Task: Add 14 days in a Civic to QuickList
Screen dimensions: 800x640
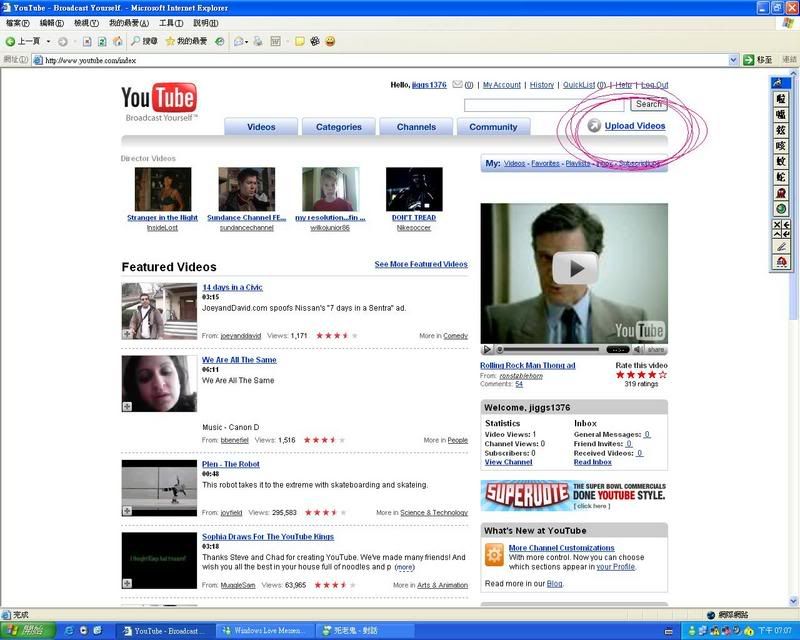Action: [x=127, y=334]
